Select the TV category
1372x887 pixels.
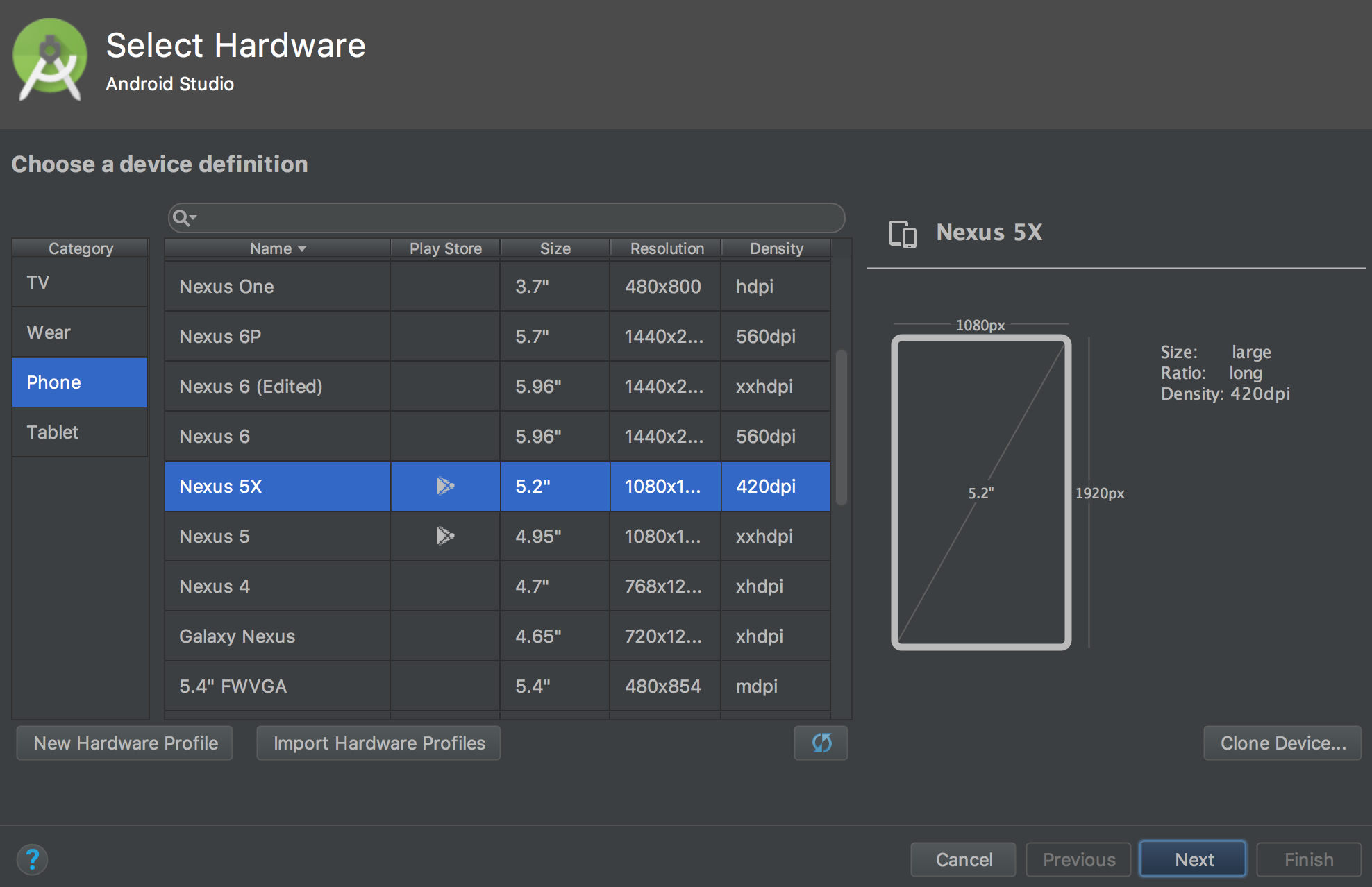[80, 282]
